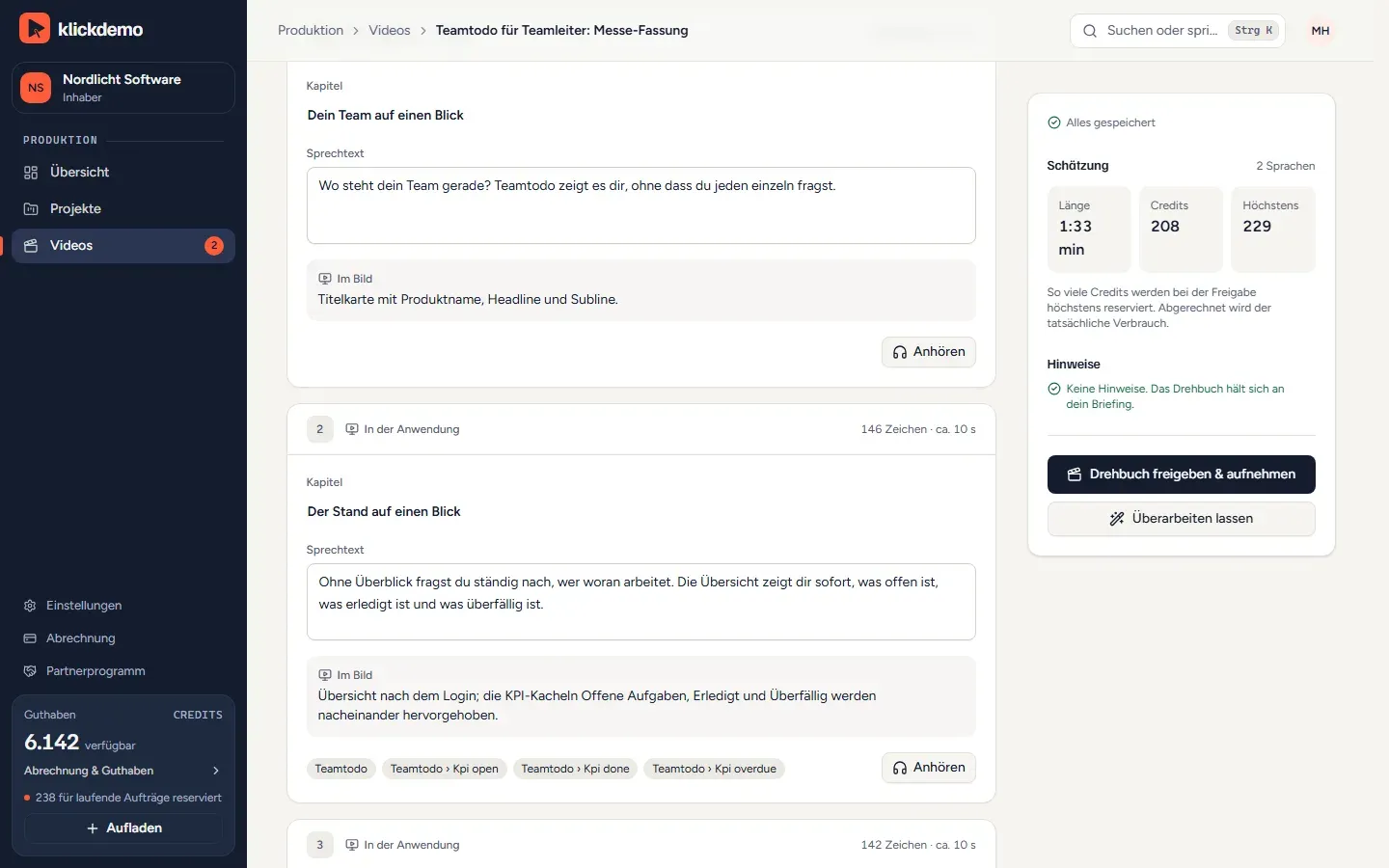Image resolution: width=1389 pixels, height=868 pixels.
Task: Click the Höchstens 229 tile
Action: pos(1273,230)
